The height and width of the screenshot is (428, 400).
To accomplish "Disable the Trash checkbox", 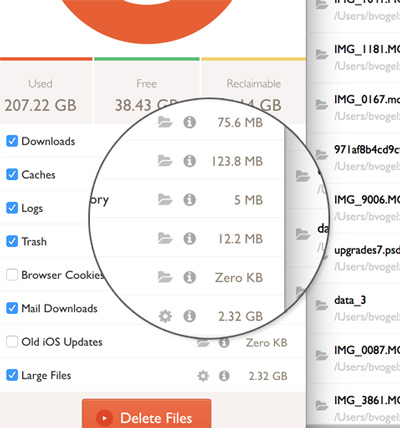I will [x=12, y=241].
